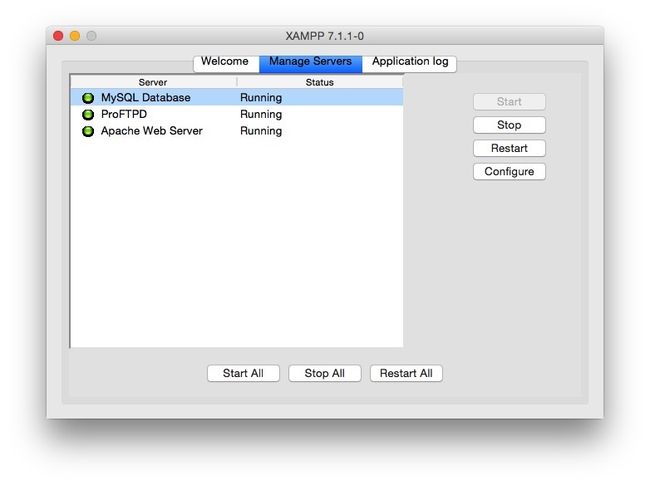Image resolution: width=650 pixels, height=485 pixels.
Task: Click the Running status of ProFTPD
Action: point(261,115)
